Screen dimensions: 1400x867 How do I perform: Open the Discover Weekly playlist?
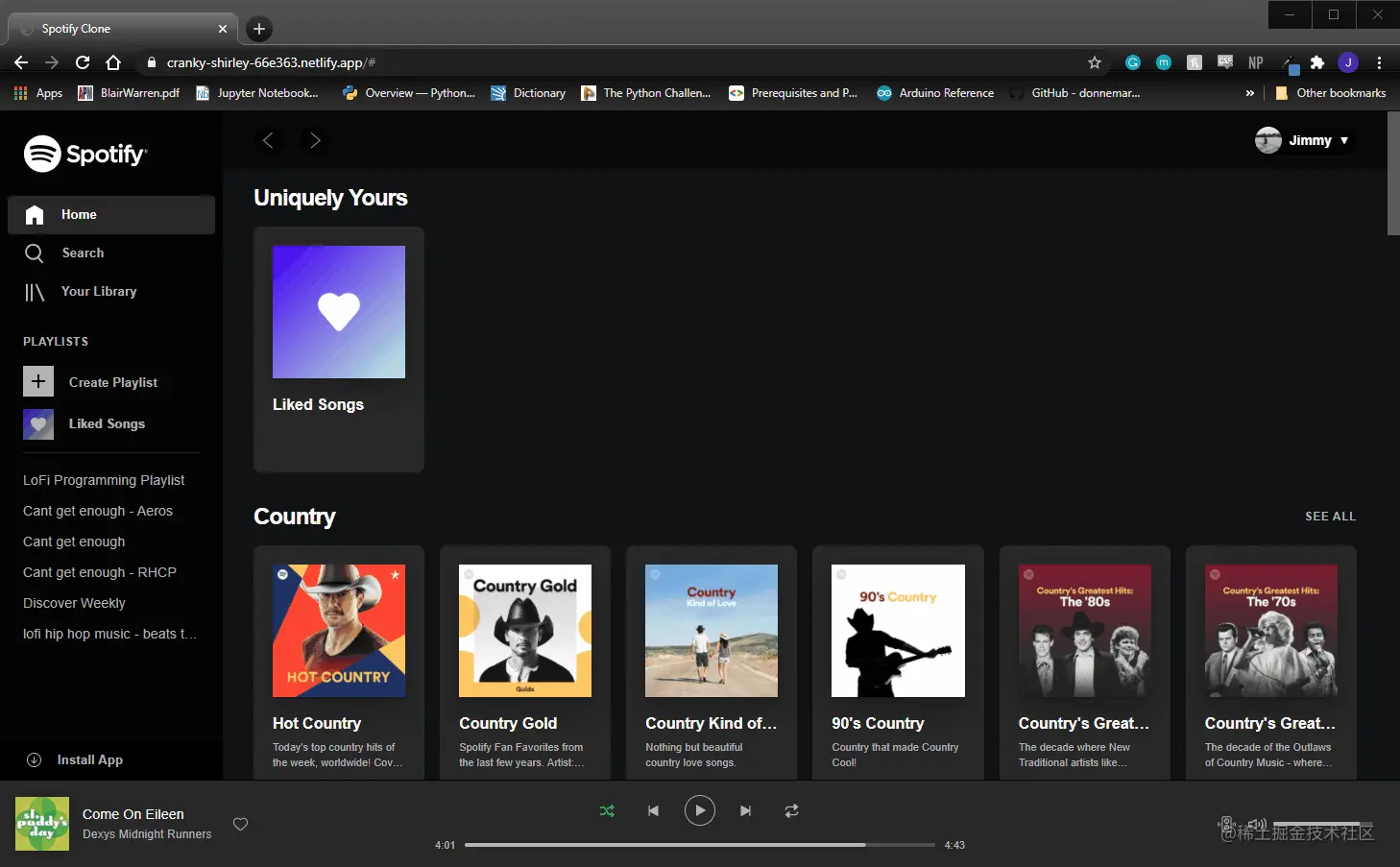(74, 603)
